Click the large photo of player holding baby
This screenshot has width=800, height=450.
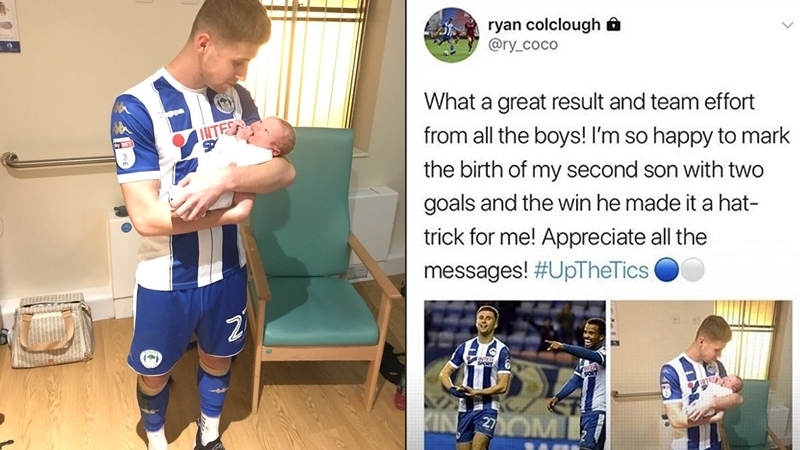(x=203, y=225)
